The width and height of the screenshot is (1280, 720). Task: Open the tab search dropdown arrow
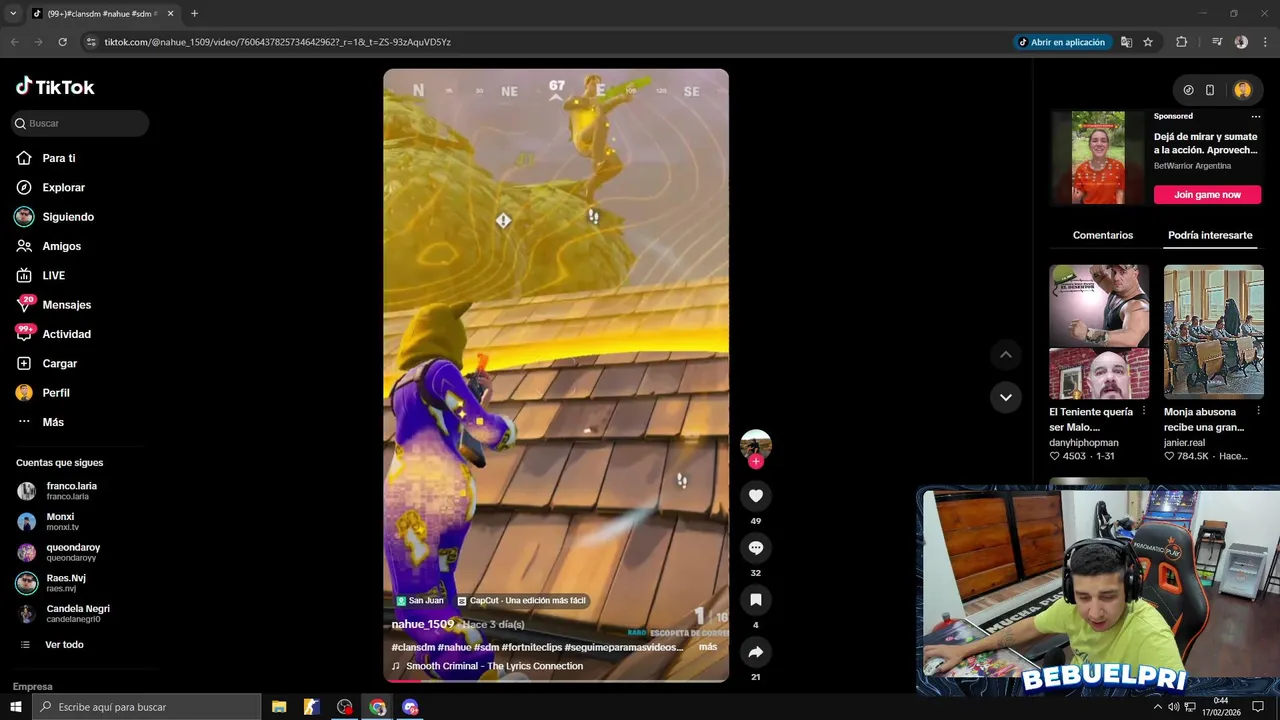[x=13, y=14]
